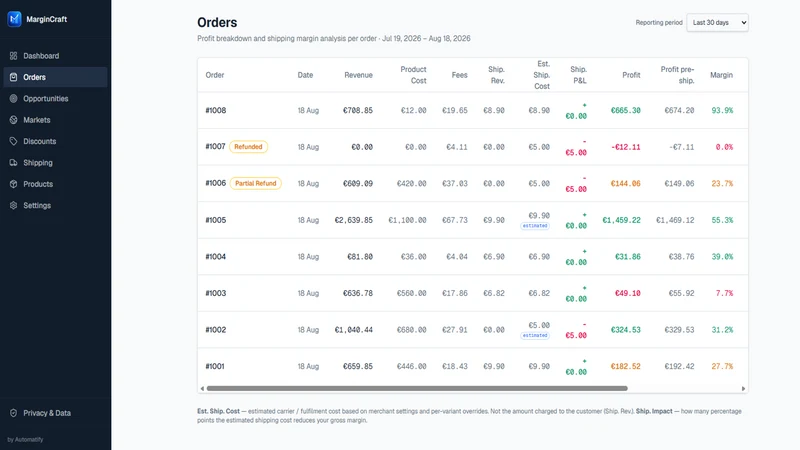Image resolution: width=800 pixels, height=450 pixels.
Task: Select order #1002
Action: 216,330
